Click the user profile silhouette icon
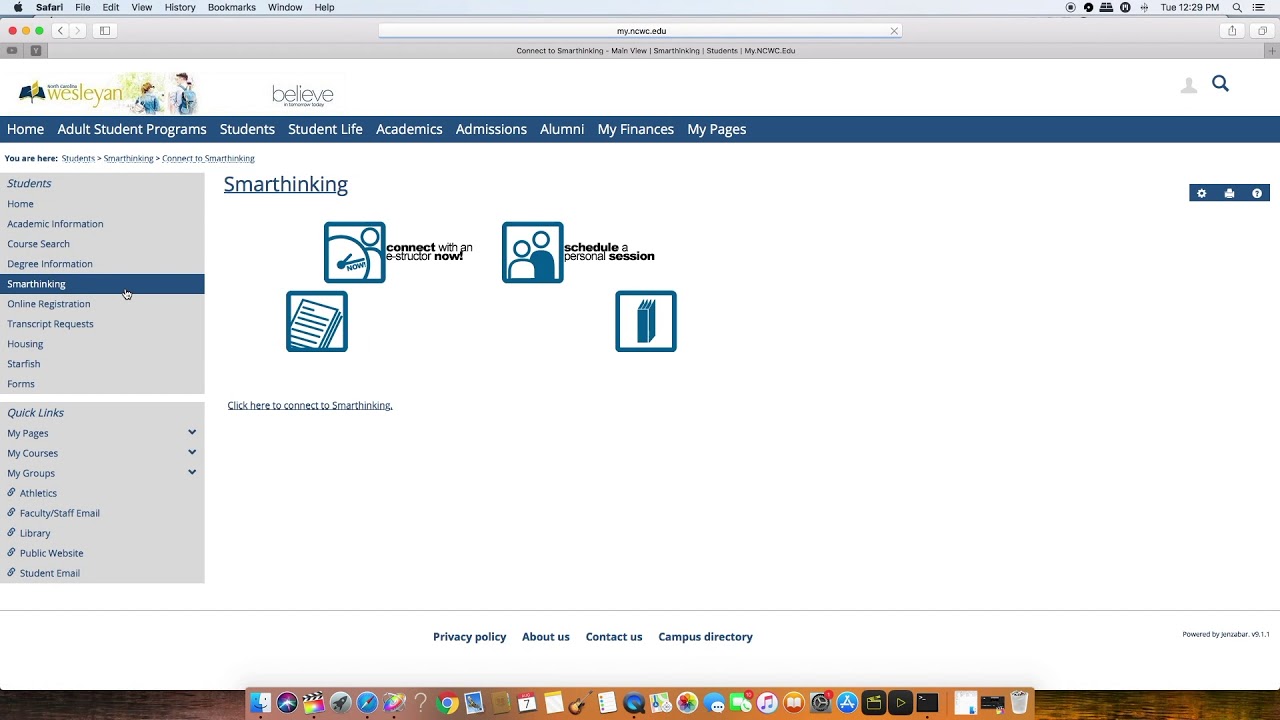Viewport: 1280px width, 720px height. (x=1189, y=86)
